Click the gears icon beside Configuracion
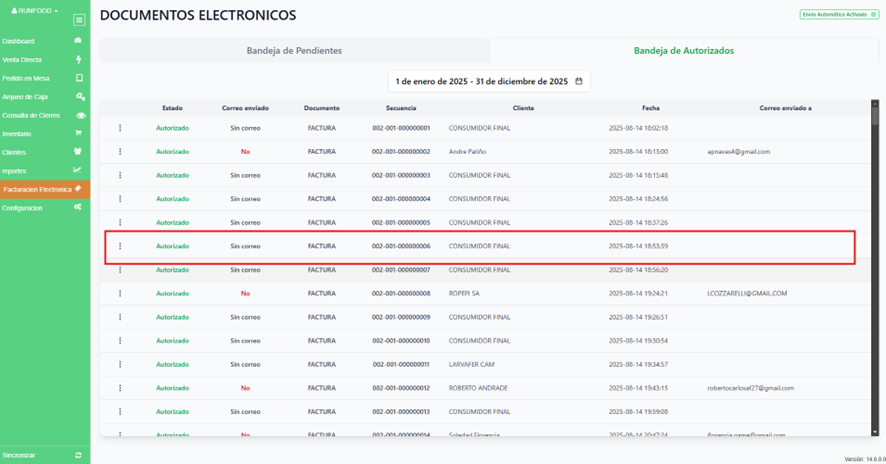The image size is (886, 464). pyautogui.click(x=78, y=207)
